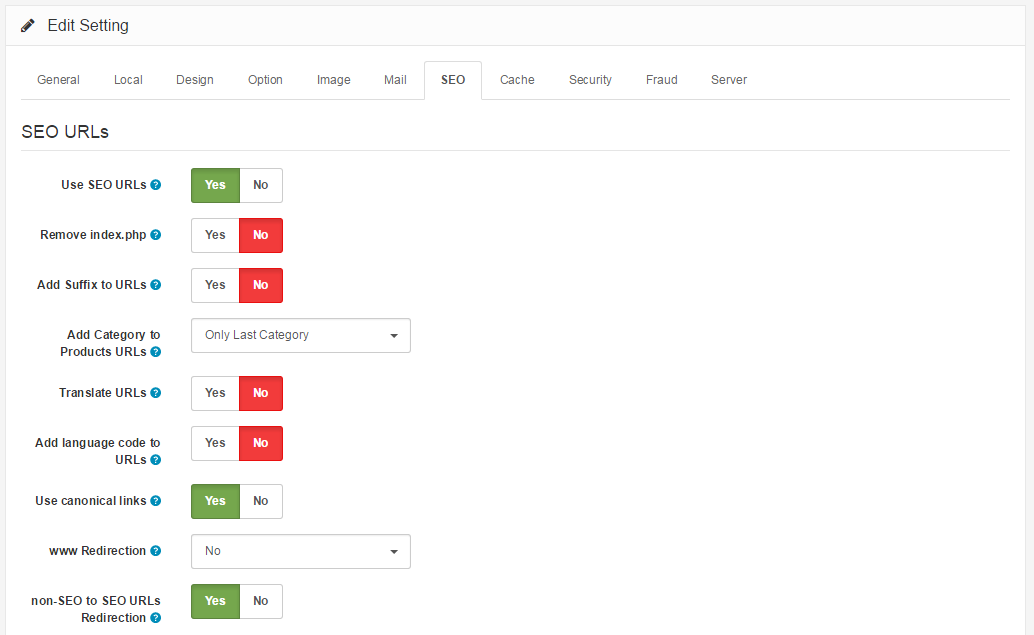Screen dimensions: 1034x635
Task: Open help icon for Remove index.php
Action: pyautogui.click(x=156, y=235)
